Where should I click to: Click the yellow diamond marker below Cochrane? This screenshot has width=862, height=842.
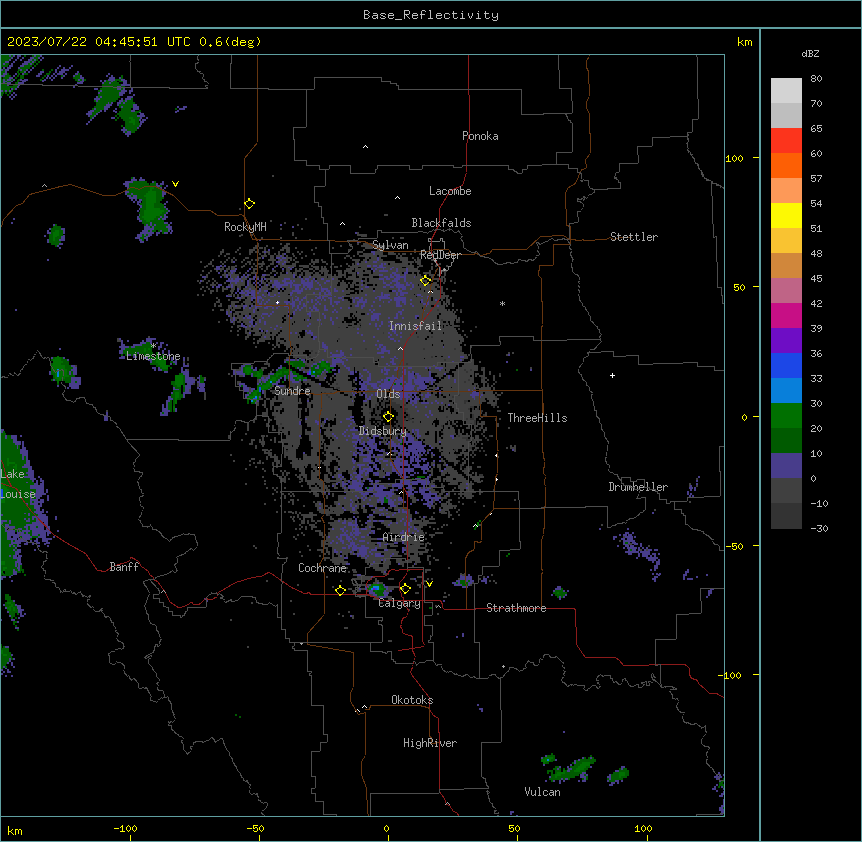click(340, 590)
